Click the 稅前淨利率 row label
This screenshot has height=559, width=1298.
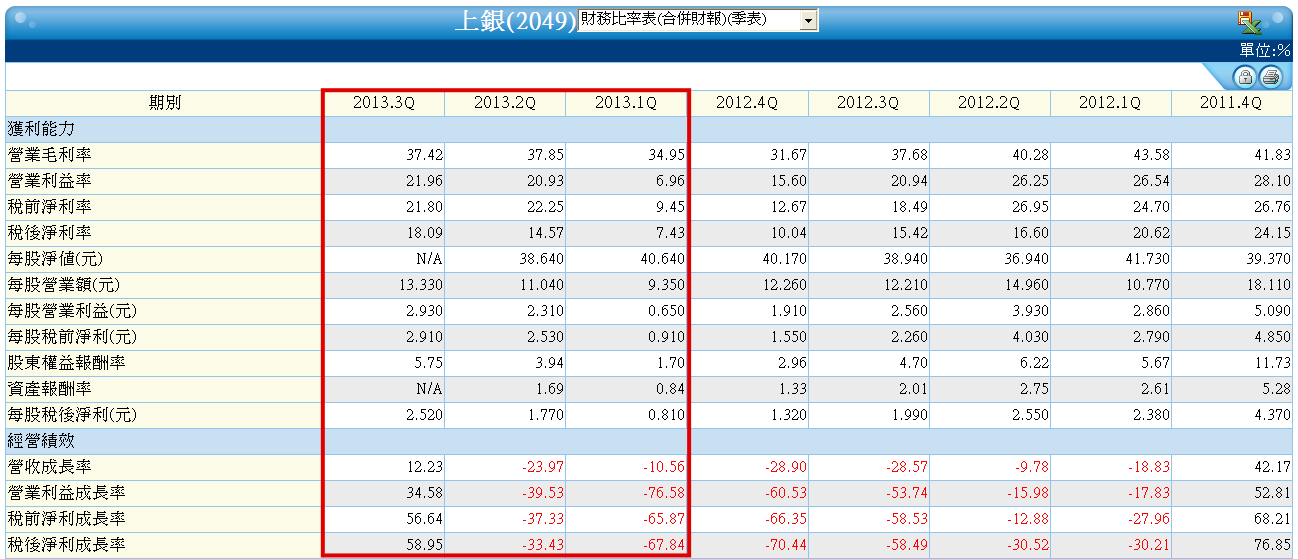[49, 207]
